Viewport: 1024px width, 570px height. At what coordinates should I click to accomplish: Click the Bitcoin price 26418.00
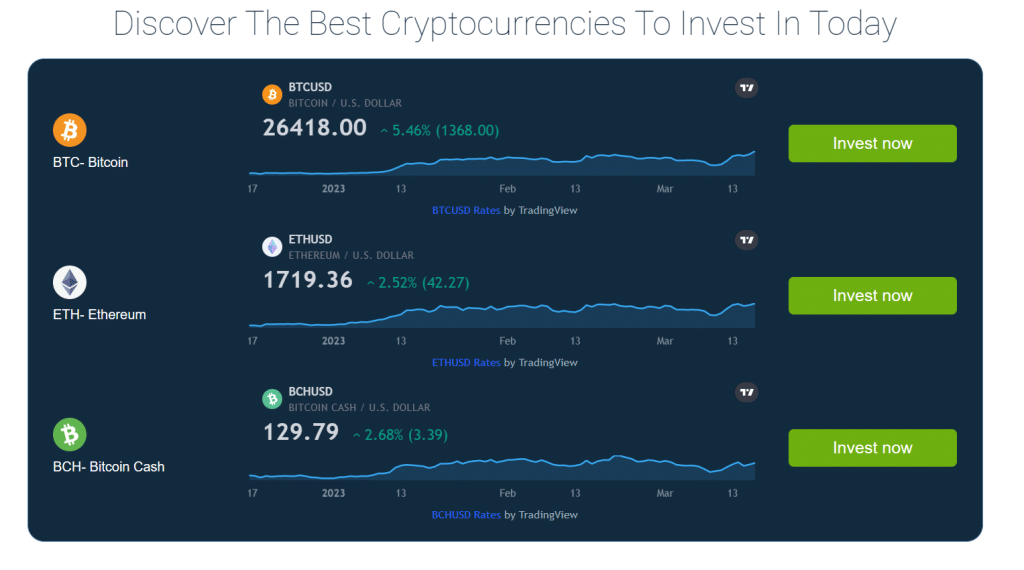(x=314, y=128)
